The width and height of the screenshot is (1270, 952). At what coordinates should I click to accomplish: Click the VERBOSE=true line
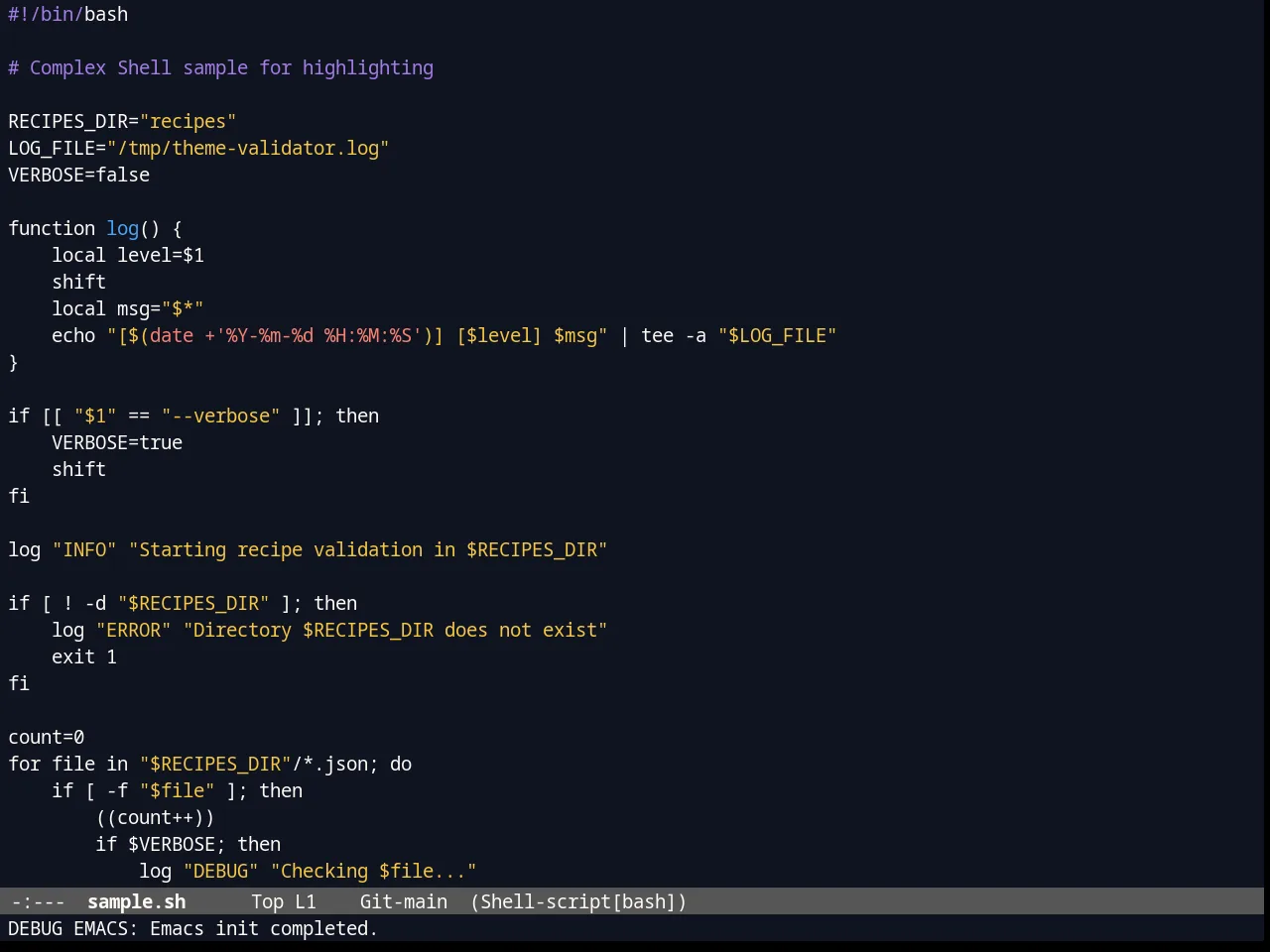click(117, 442)
